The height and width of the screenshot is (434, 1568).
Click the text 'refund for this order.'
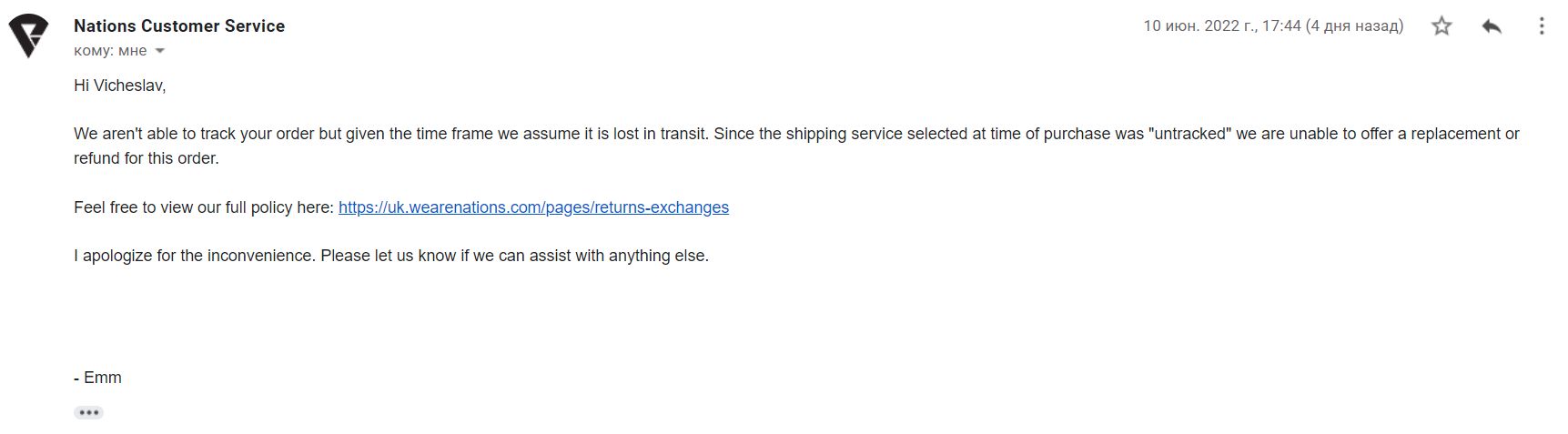point(147,158)
